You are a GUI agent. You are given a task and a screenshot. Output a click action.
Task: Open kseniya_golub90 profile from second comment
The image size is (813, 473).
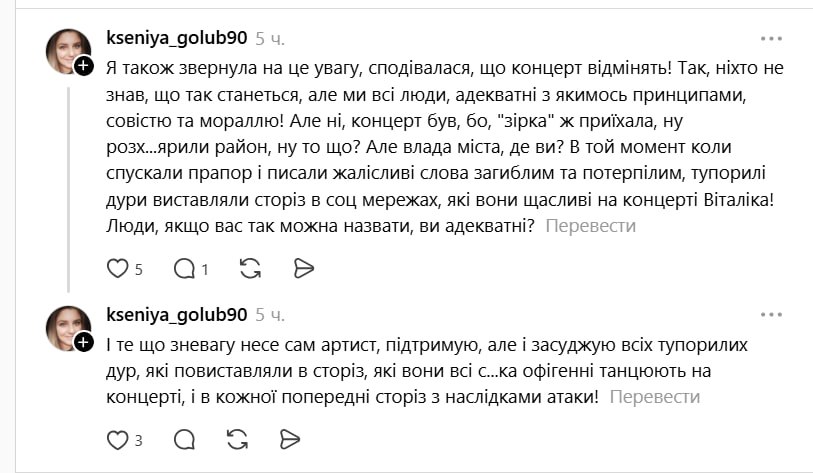(x=176, y=315)
